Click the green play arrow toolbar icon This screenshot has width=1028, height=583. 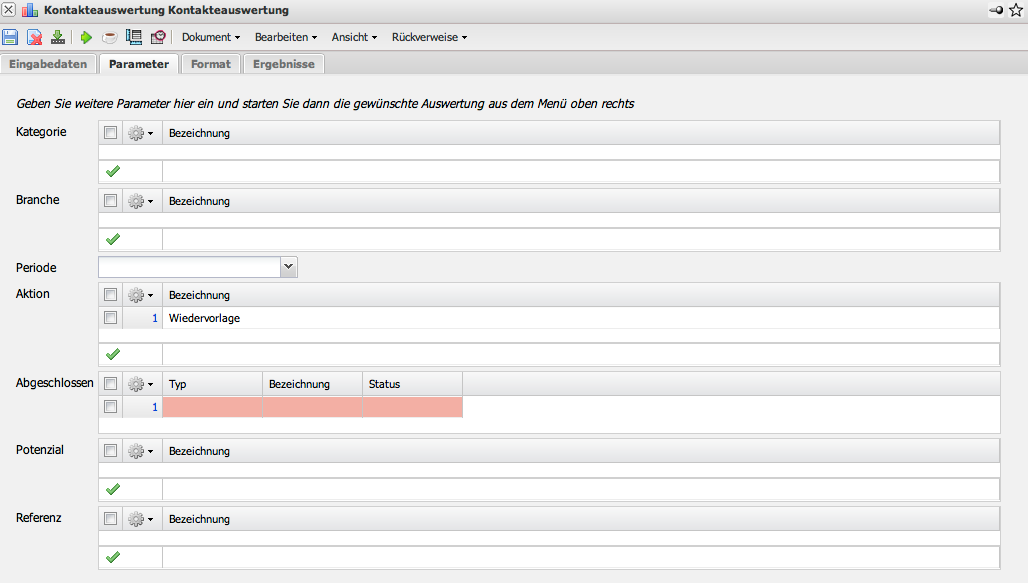(x=87, y=37)
